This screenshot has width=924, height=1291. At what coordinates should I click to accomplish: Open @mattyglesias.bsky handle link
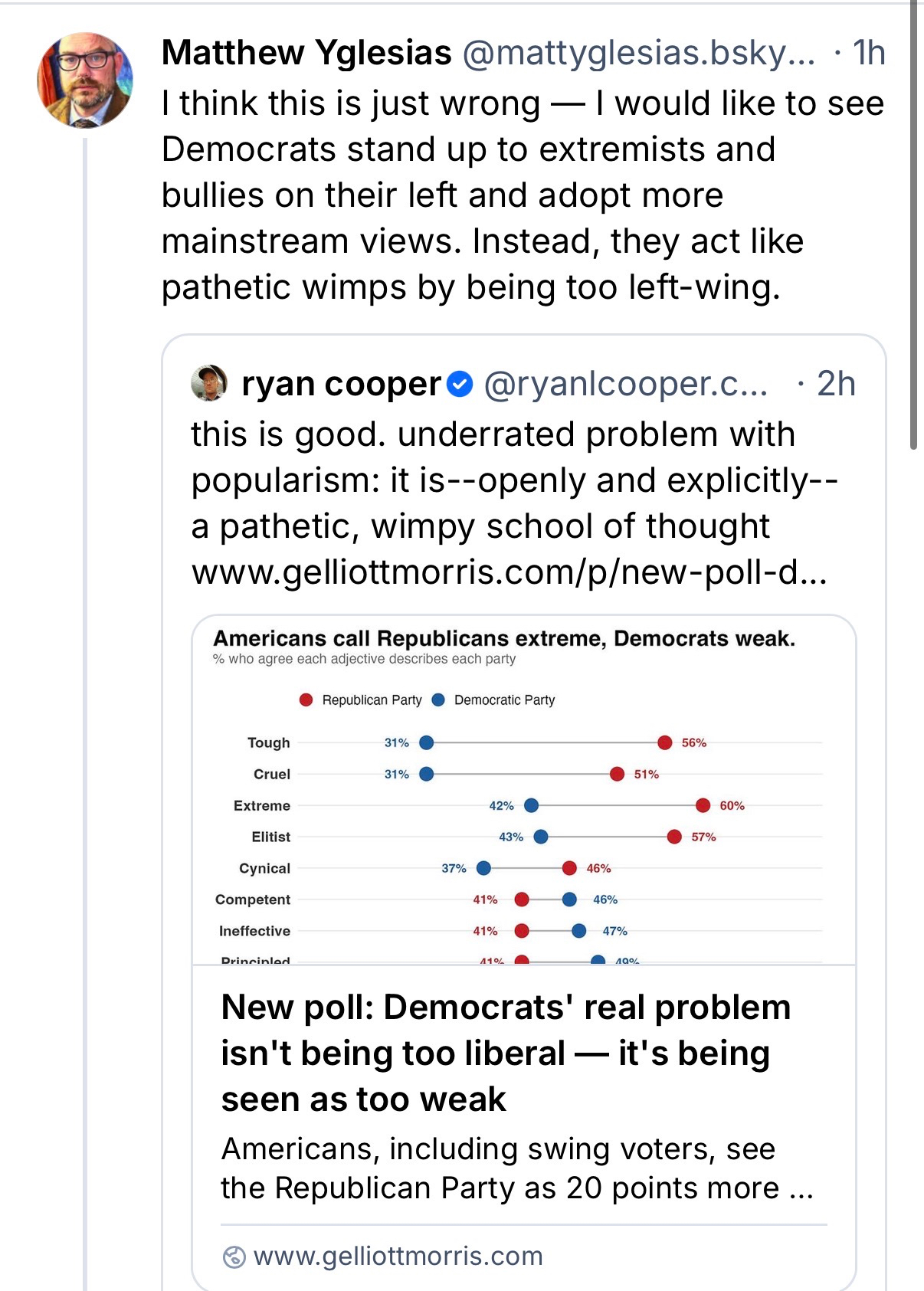pyautogui.click(x=638, y=53)
